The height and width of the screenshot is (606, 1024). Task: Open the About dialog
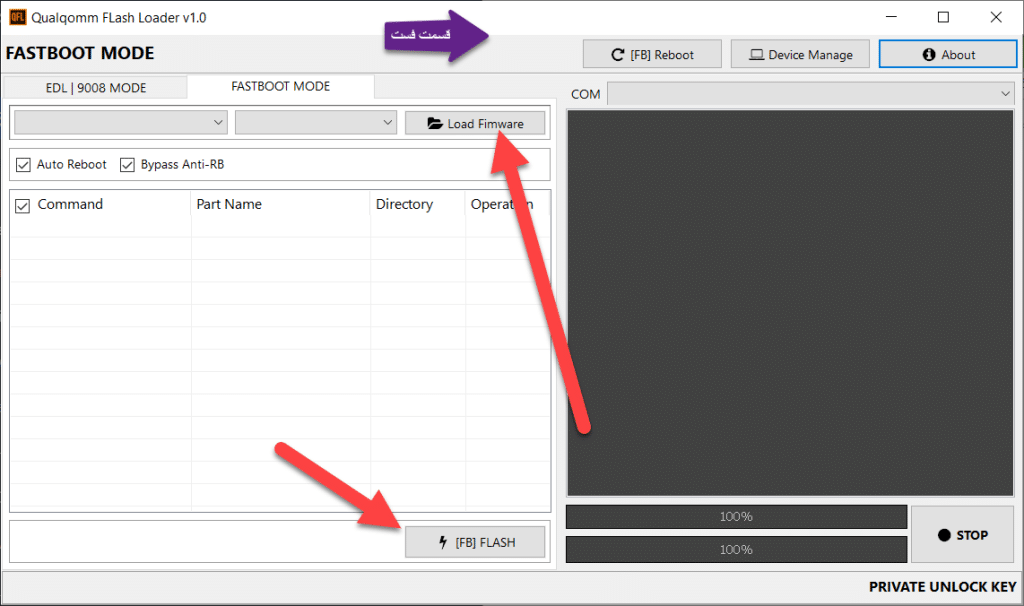[948, 55]
